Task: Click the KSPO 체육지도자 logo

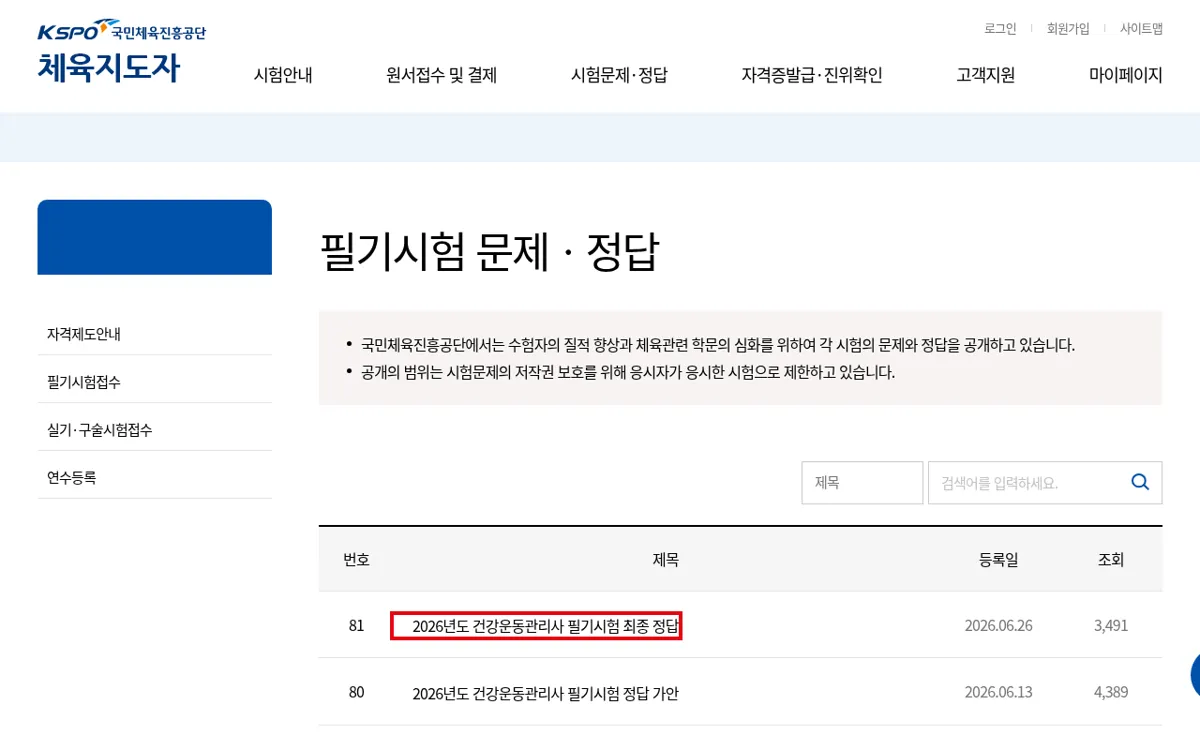Action: click(122, 52)
